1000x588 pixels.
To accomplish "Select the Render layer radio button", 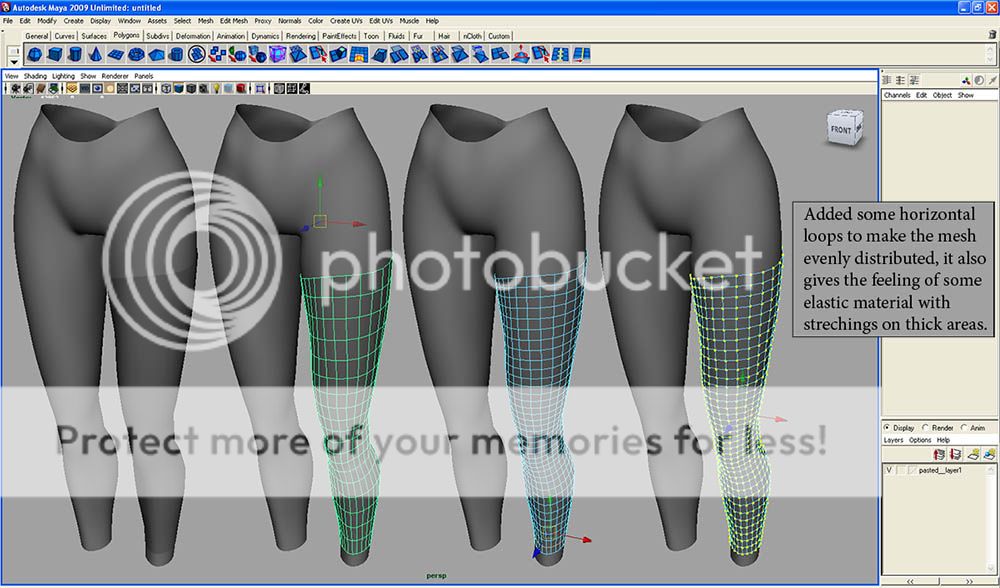I will pos(925,428).
